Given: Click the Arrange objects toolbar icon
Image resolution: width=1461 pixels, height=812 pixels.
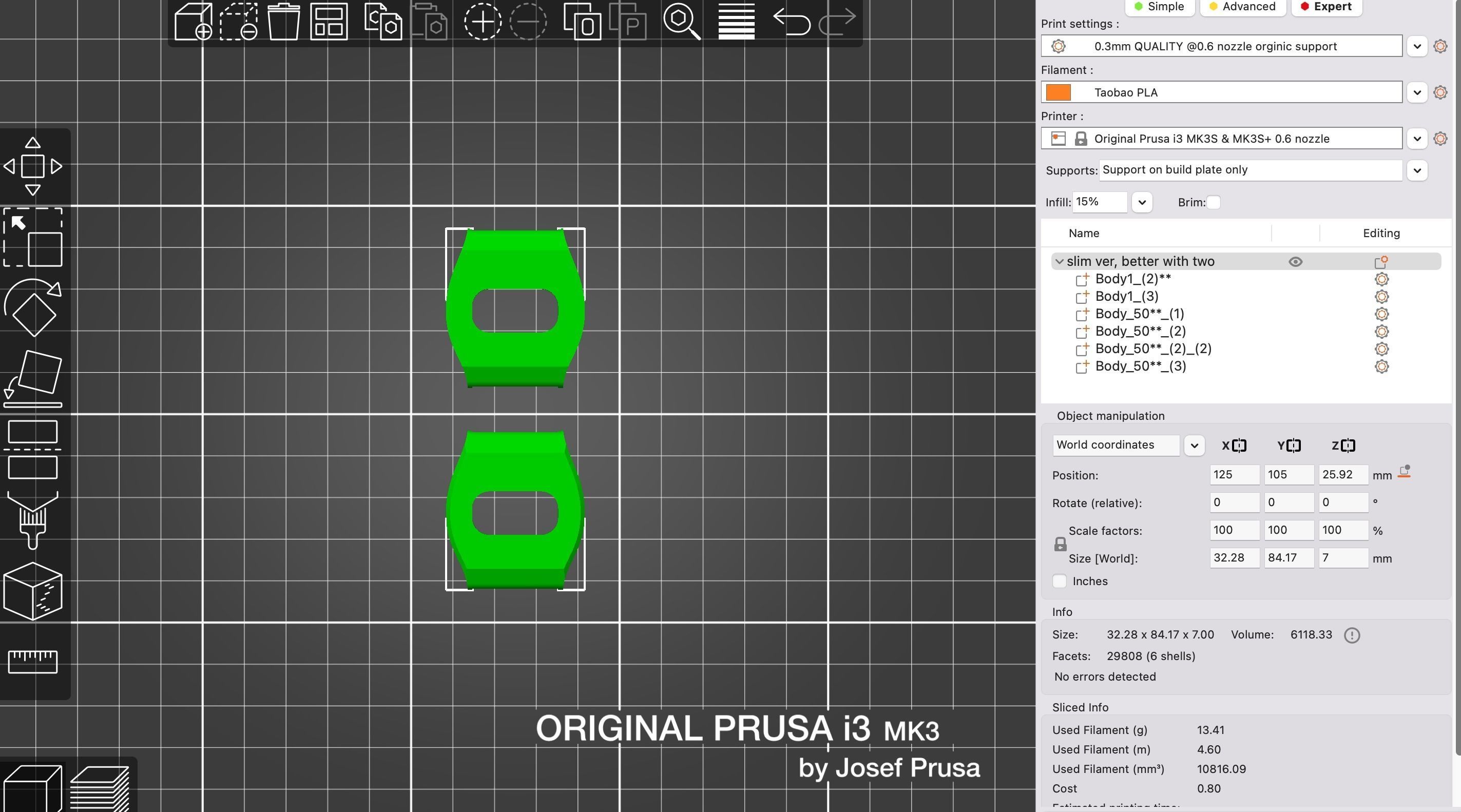Looking at the screenshot, I should click(x=329, y=22).
